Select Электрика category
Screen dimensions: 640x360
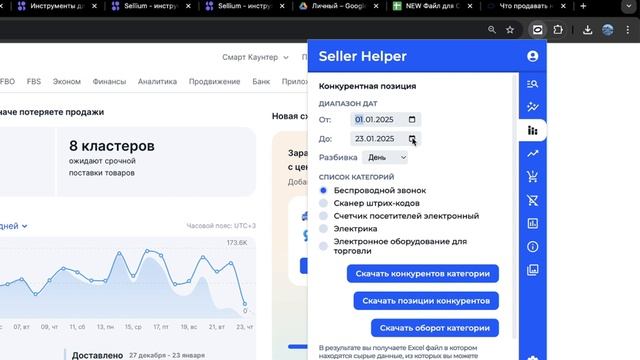(323, 229)
